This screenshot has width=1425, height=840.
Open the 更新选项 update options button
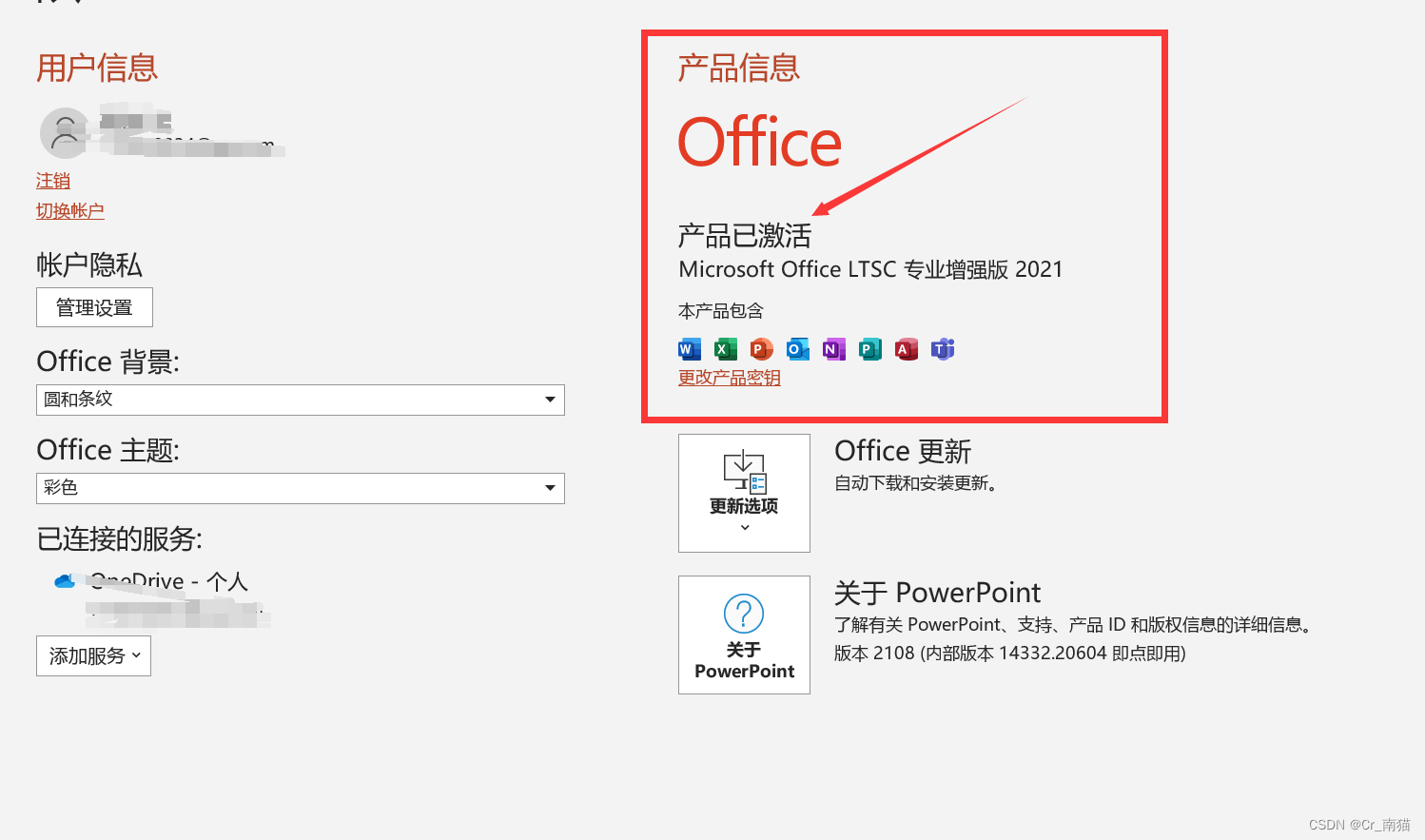744,493
